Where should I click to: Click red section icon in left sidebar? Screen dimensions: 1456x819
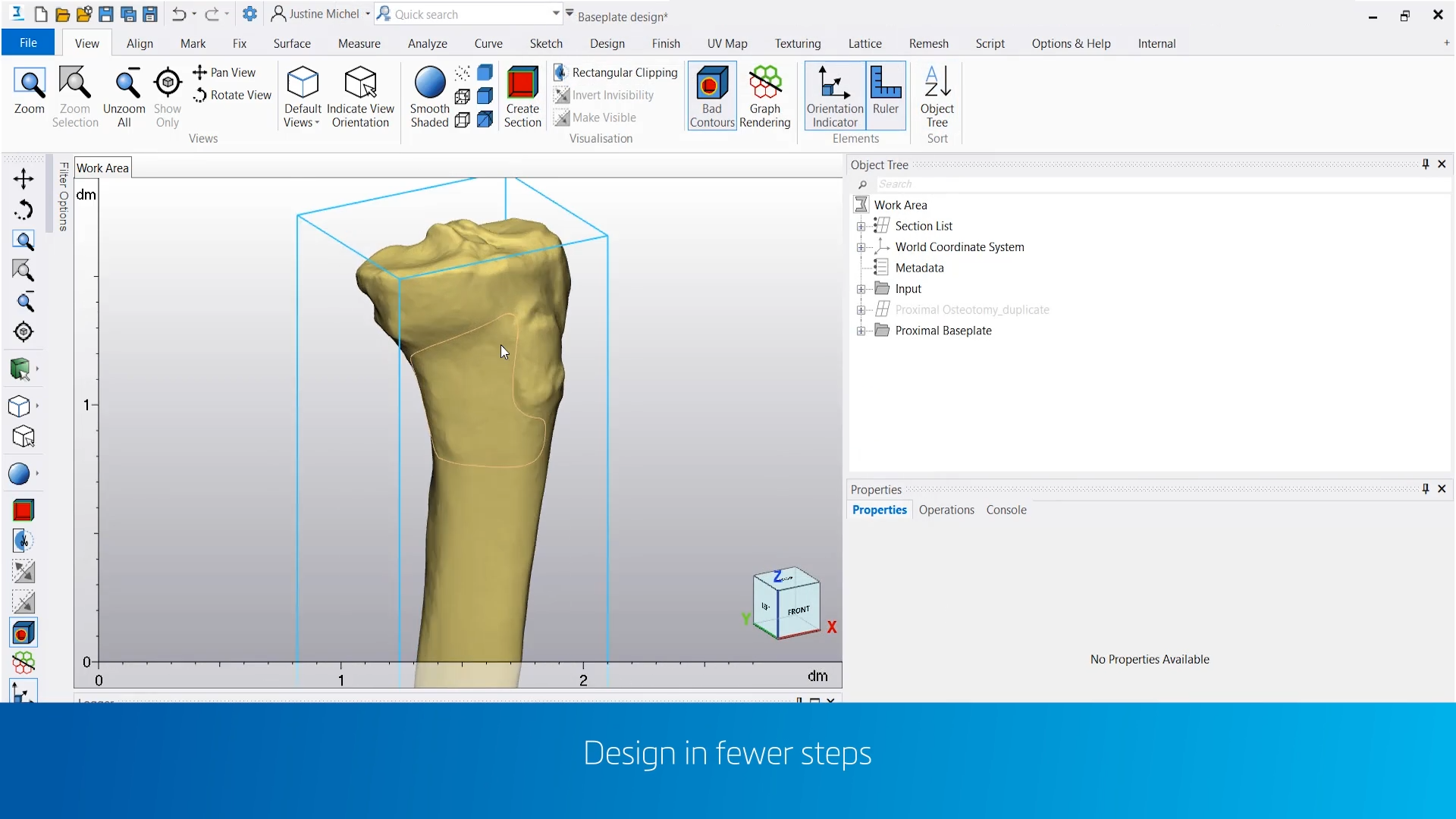pyautogui.click(x=24, y=510)
